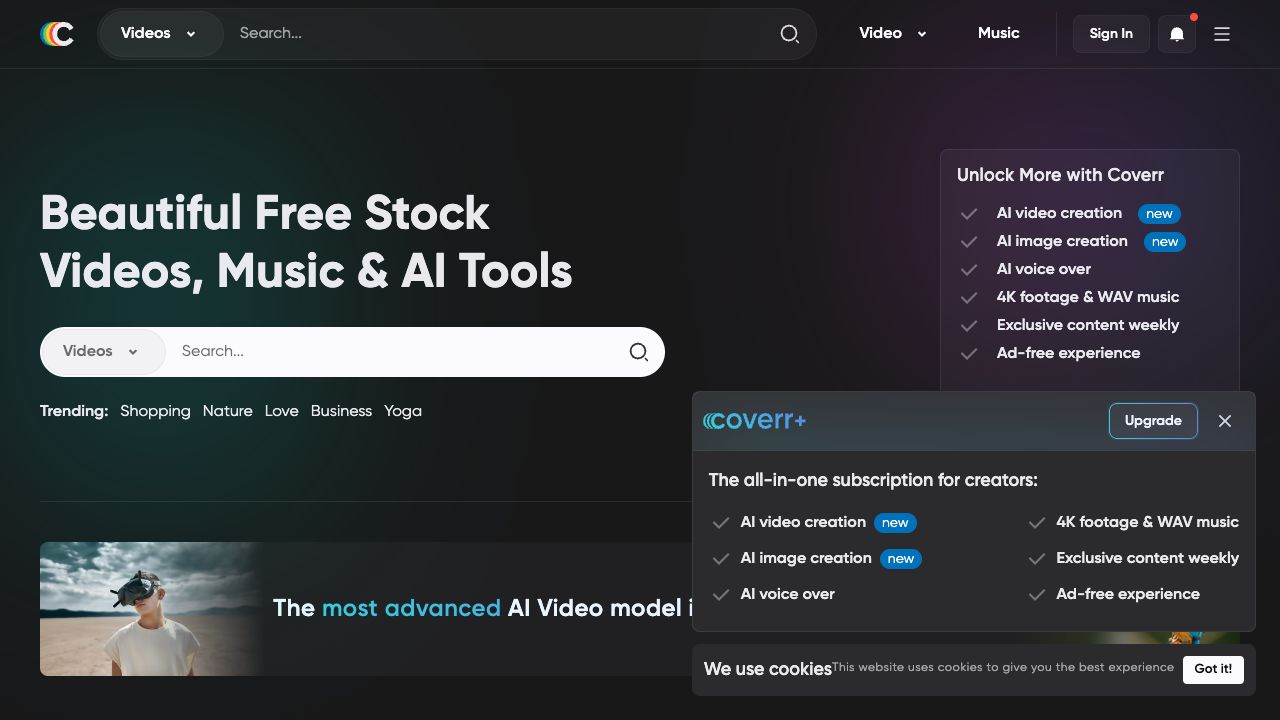
Task: Click the Sign In button
Action: [1111, 34]
